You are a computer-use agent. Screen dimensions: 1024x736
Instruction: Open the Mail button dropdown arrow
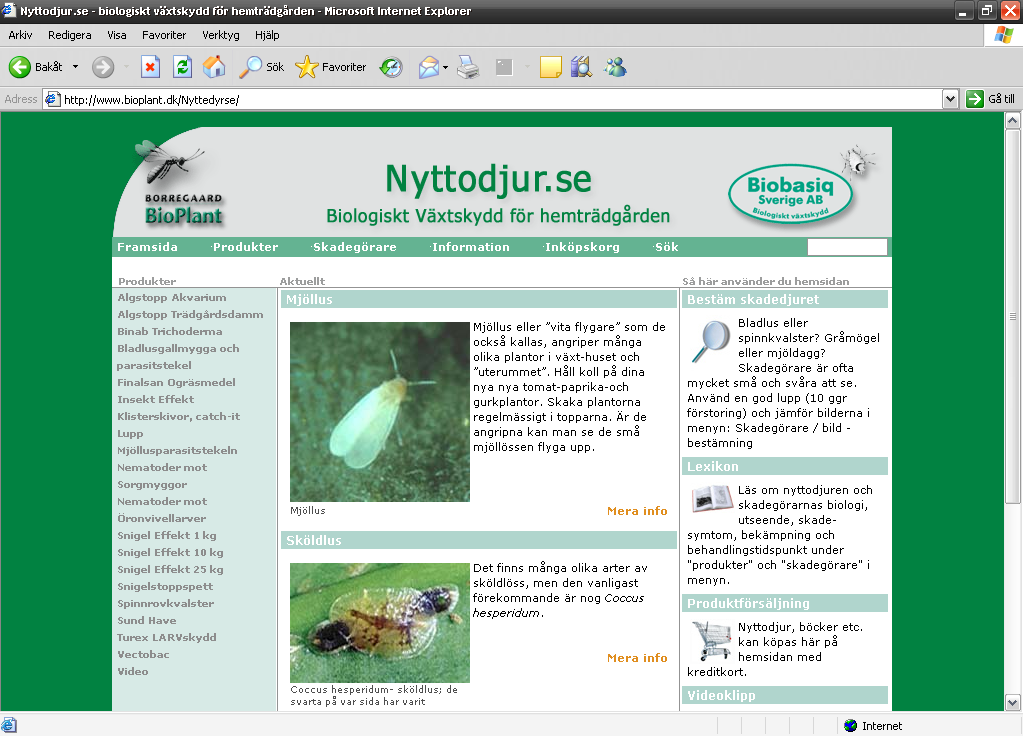click(445, 67)
